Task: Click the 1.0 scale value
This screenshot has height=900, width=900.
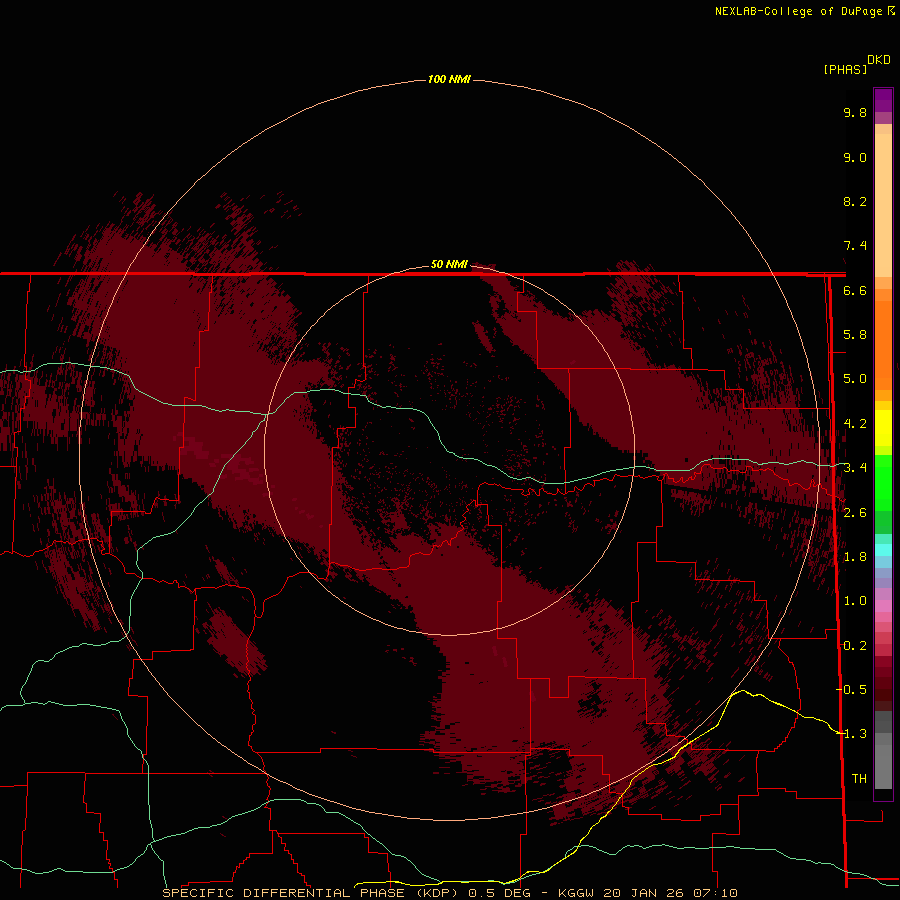Action: 855,601
